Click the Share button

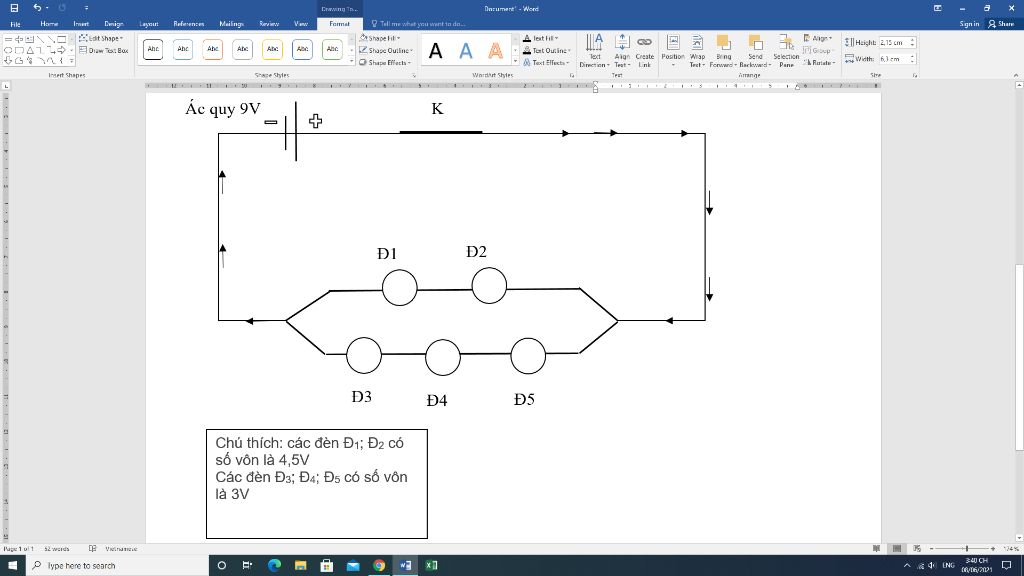(1001, 24)
